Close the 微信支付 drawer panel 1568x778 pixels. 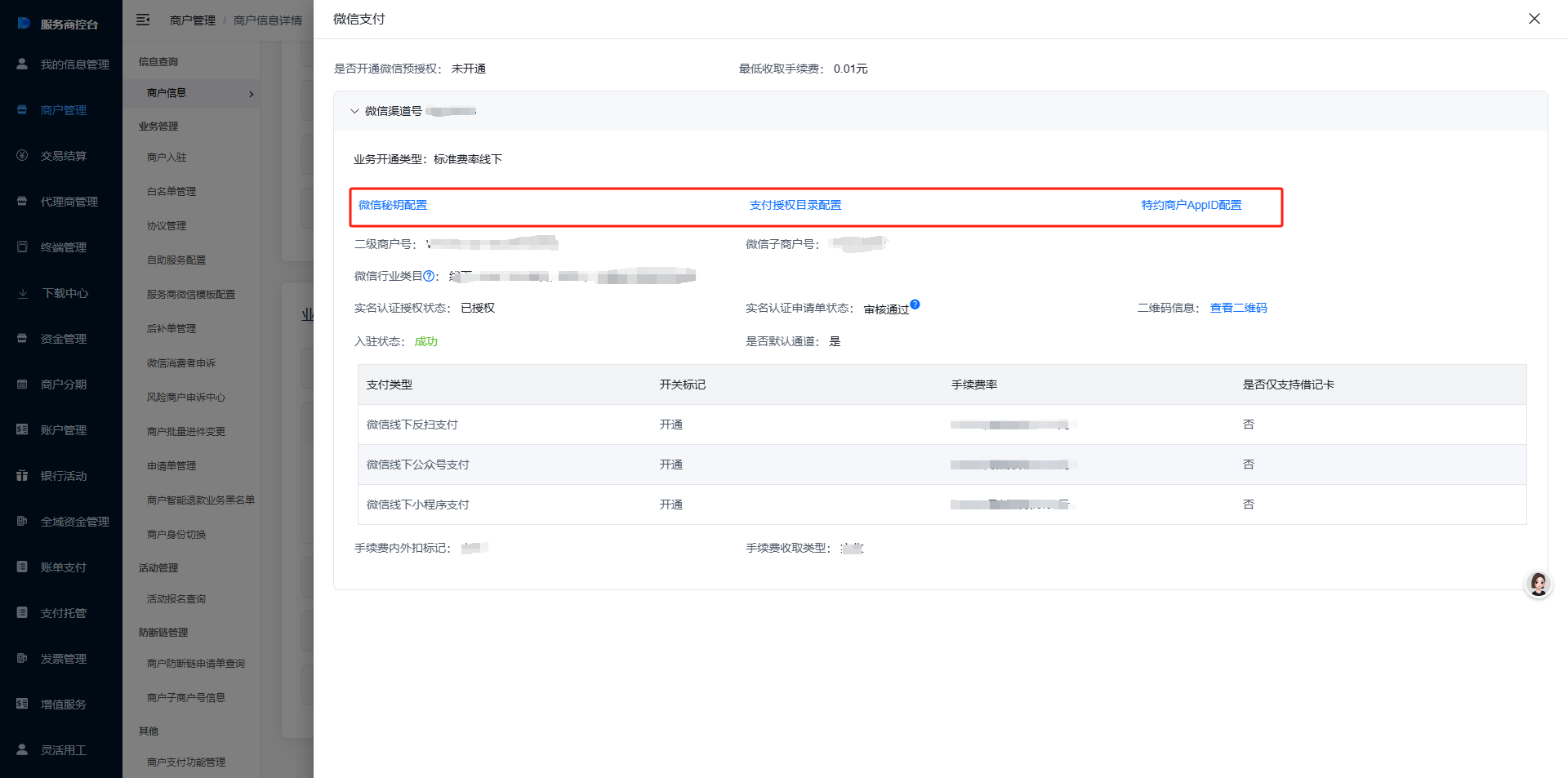(1534, 19)
